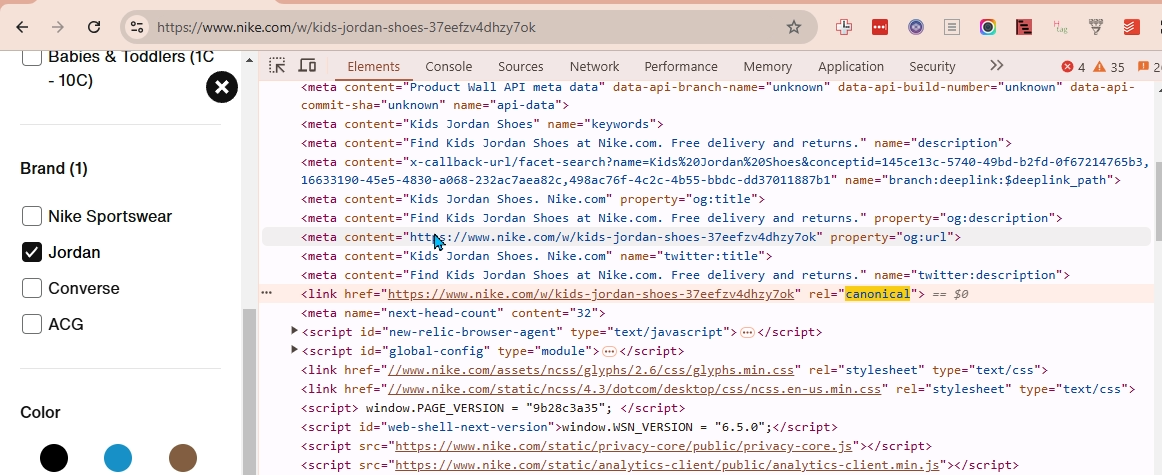Check the ACG brand filter
The width and height of the screenshot is (1162, 475).
(32, 325)
